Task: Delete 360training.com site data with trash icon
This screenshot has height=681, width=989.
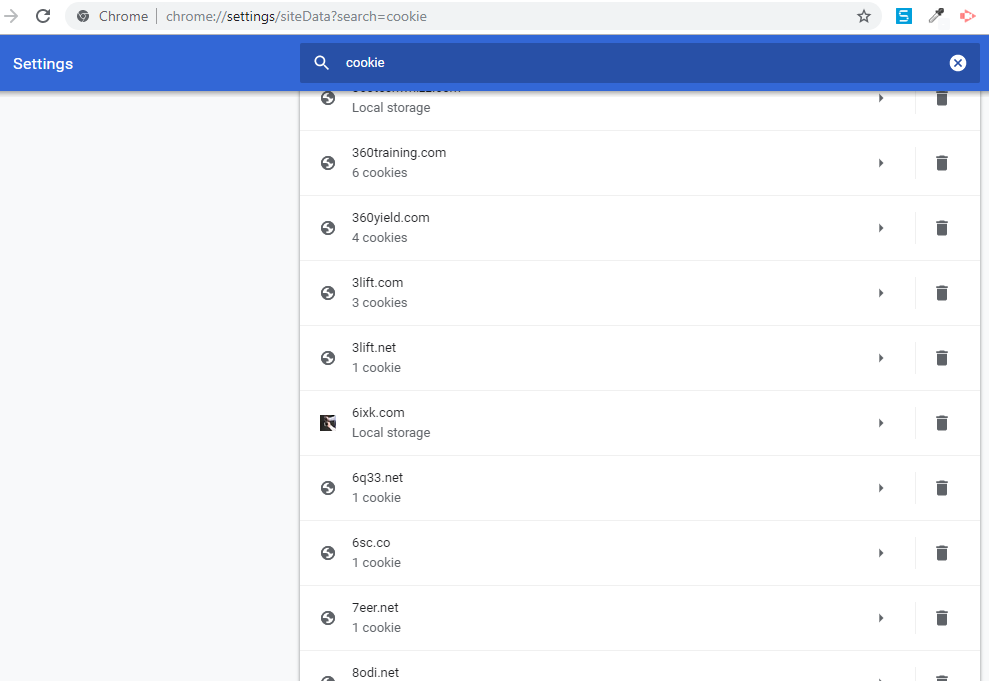Action: [x=941, y=163]
